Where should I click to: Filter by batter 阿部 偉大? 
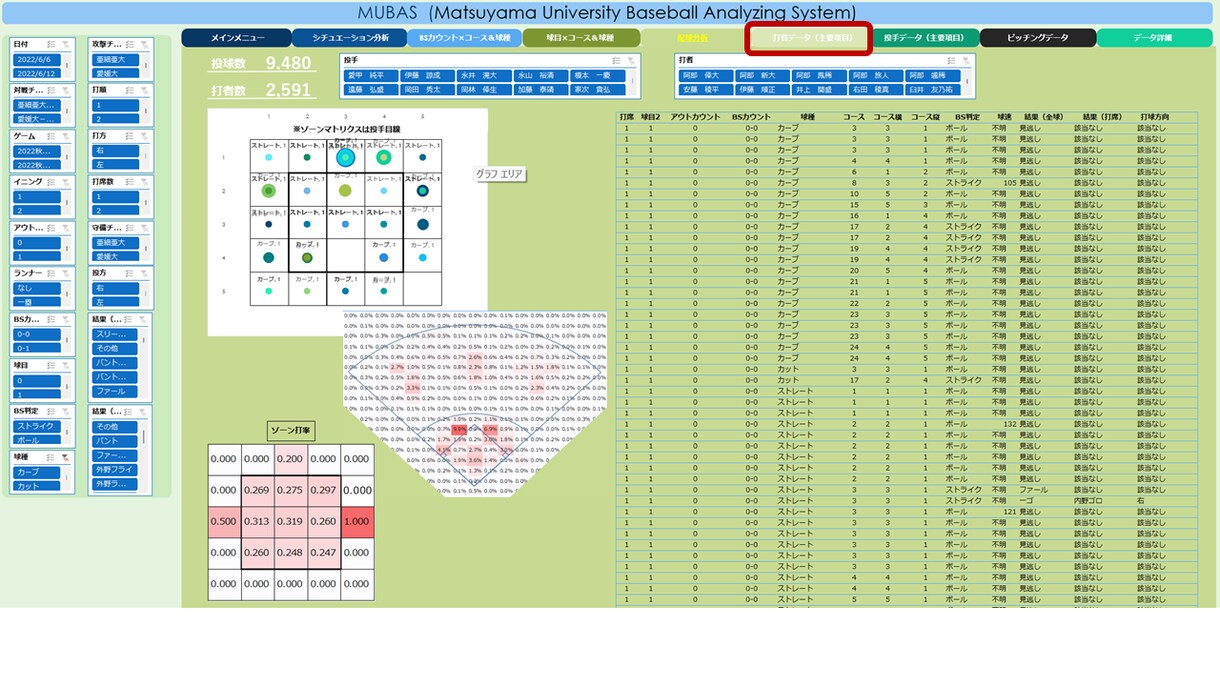point(705,75)
